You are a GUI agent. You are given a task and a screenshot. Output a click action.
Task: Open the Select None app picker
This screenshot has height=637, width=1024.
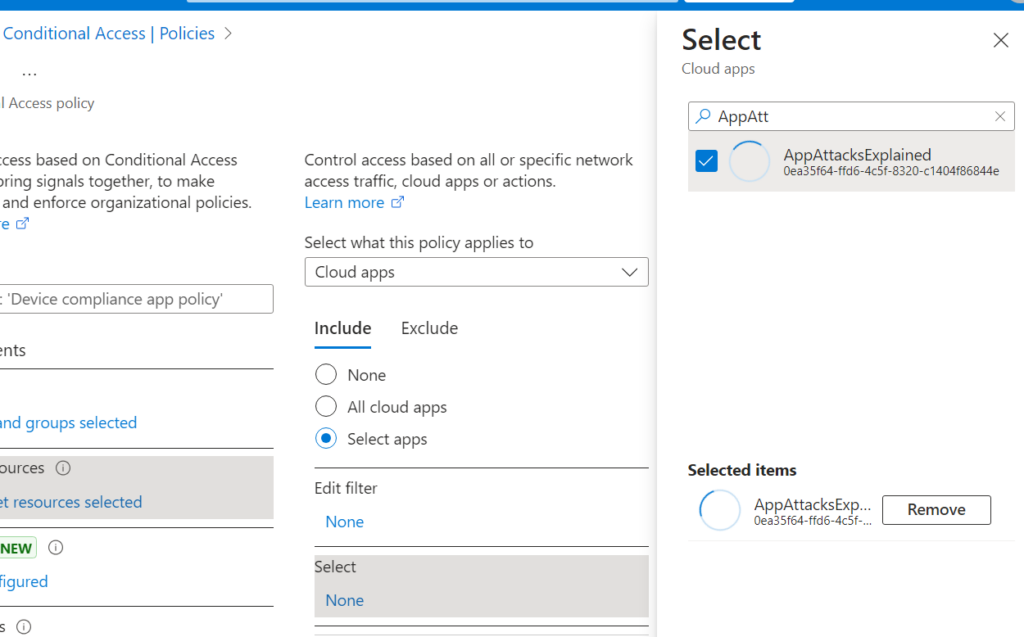pyautogui.click(x=344, y=600)
